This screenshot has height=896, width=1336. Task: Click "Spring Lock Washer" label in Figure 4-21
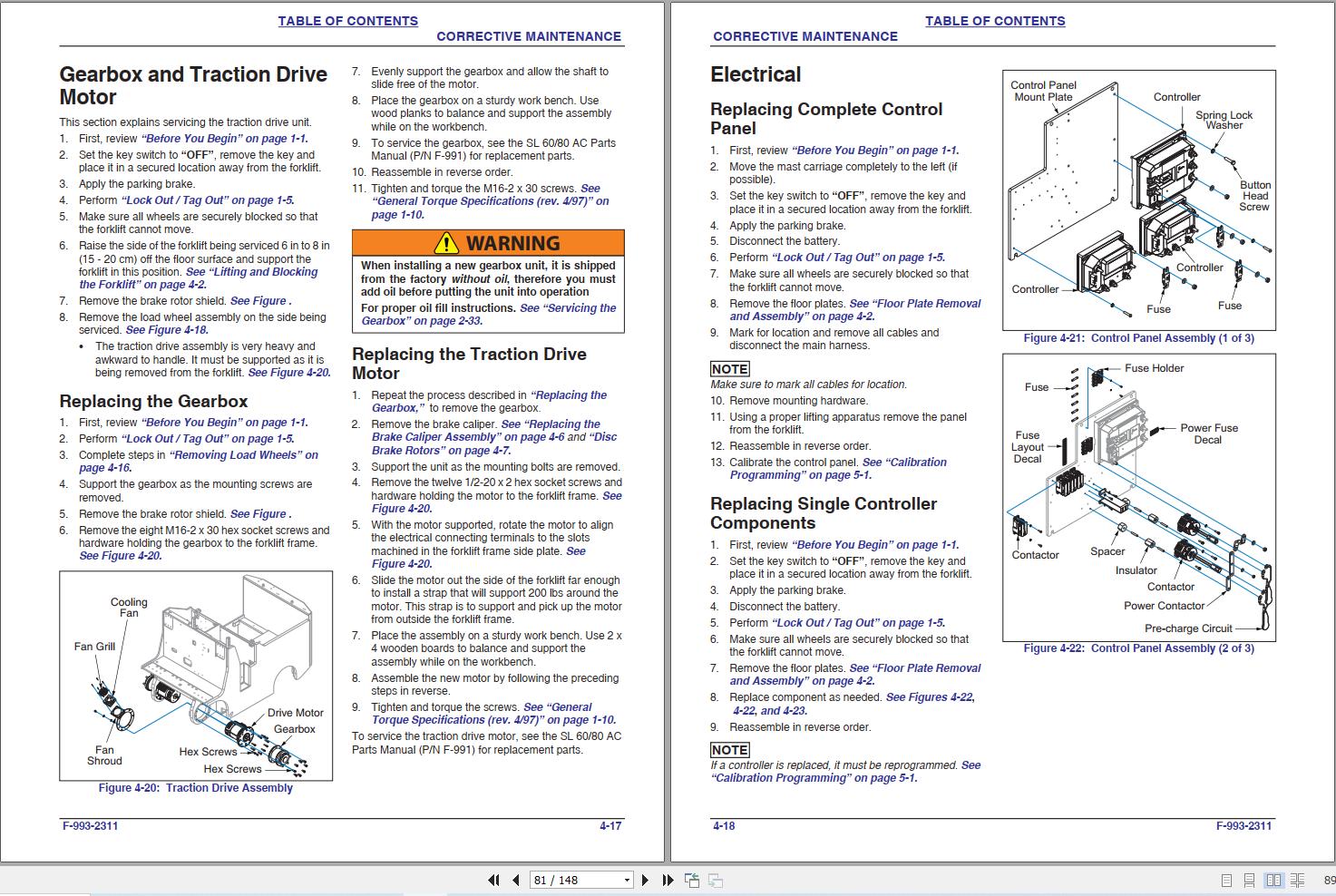click(1224, 120)
